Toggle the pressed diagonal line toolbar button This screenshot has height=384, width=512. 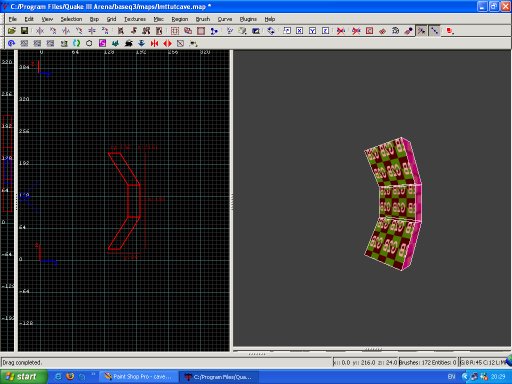coord(435,31)
